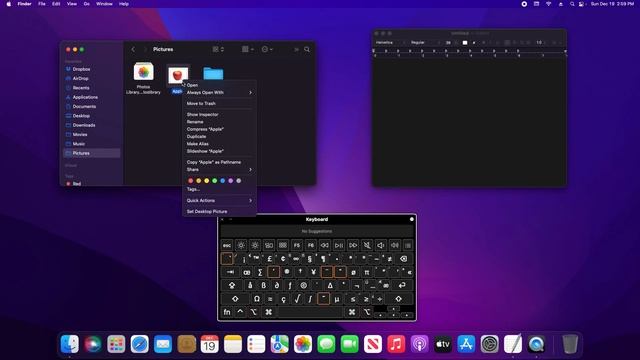Open the Music app in the Dock
This screenshot has width=640, height=360.
point(396,344)
